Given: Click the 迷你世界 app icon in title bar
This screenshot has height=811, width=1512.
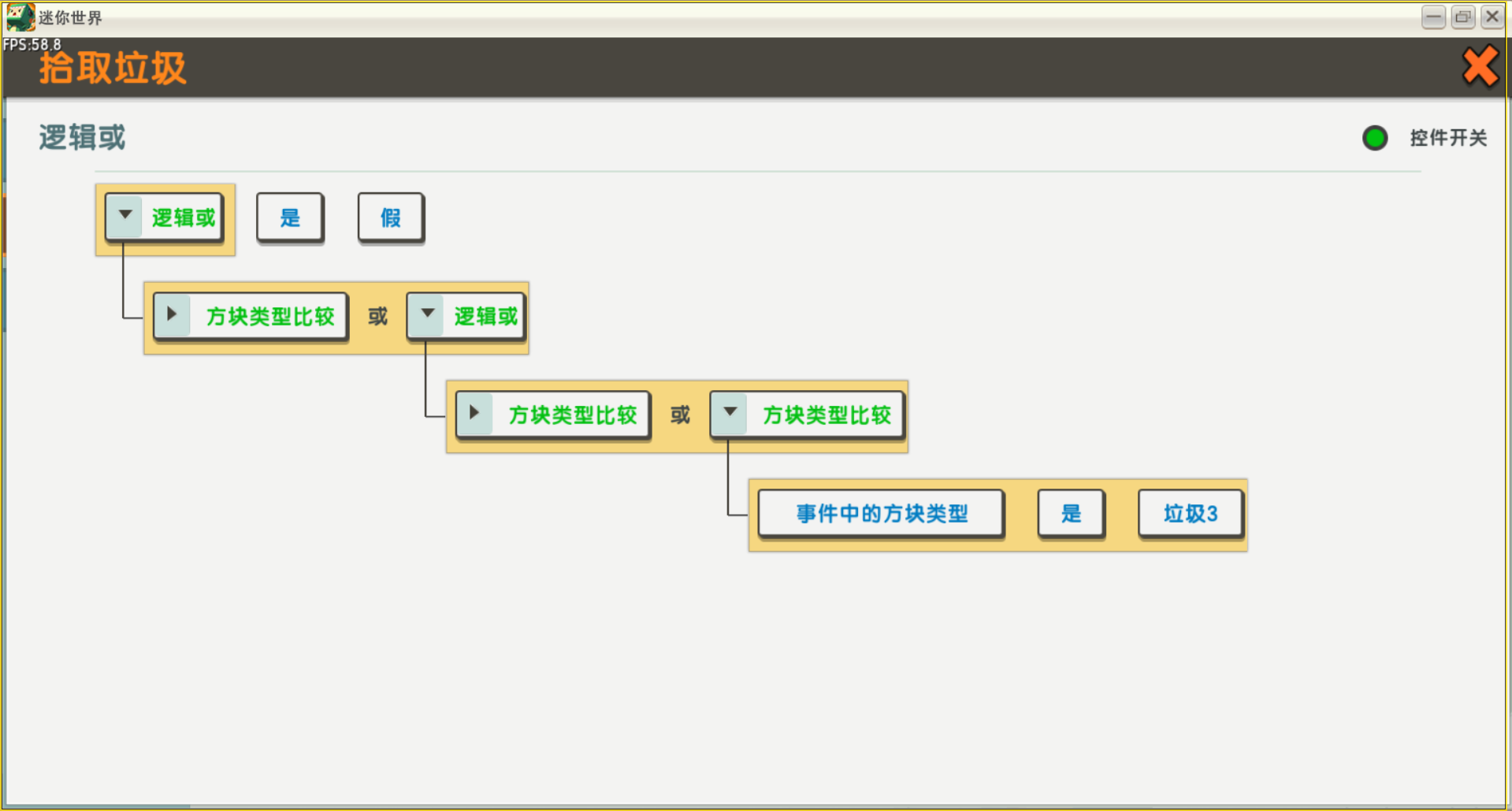Looking at the screenshot, I should (x=20, y=17).
